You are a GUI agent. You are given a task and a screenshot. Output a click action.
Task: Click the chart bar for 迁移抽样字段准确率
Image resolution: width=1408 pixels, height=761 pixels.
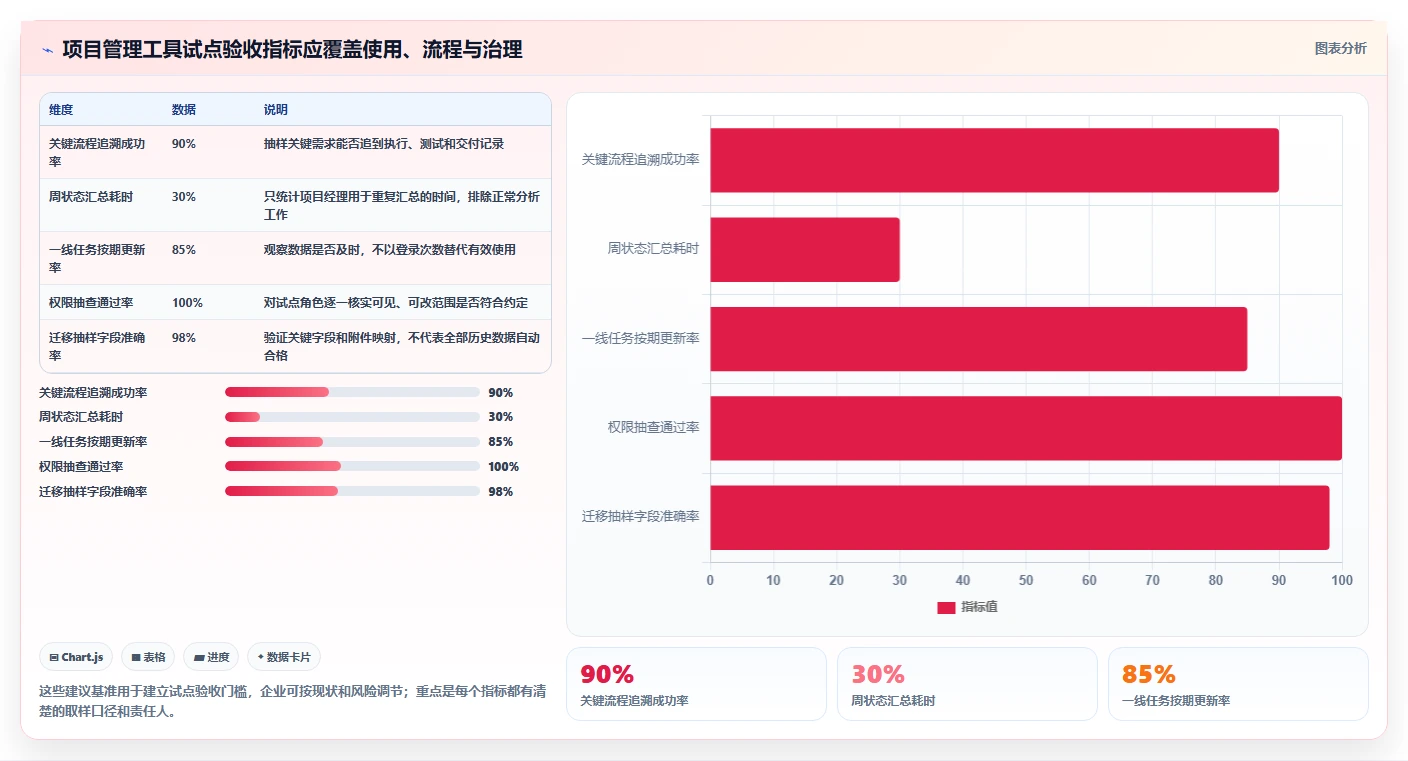point(1020,517)
